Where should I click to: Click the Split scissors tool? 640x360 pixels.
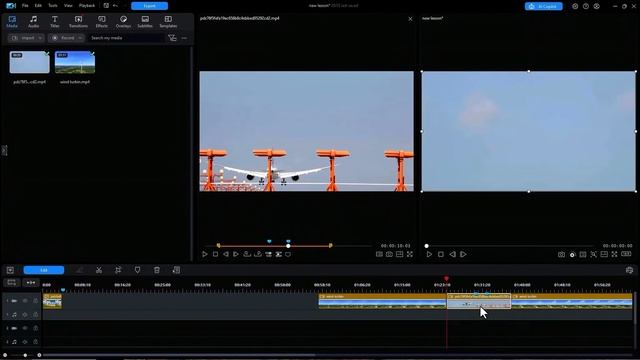click(99, 270)
